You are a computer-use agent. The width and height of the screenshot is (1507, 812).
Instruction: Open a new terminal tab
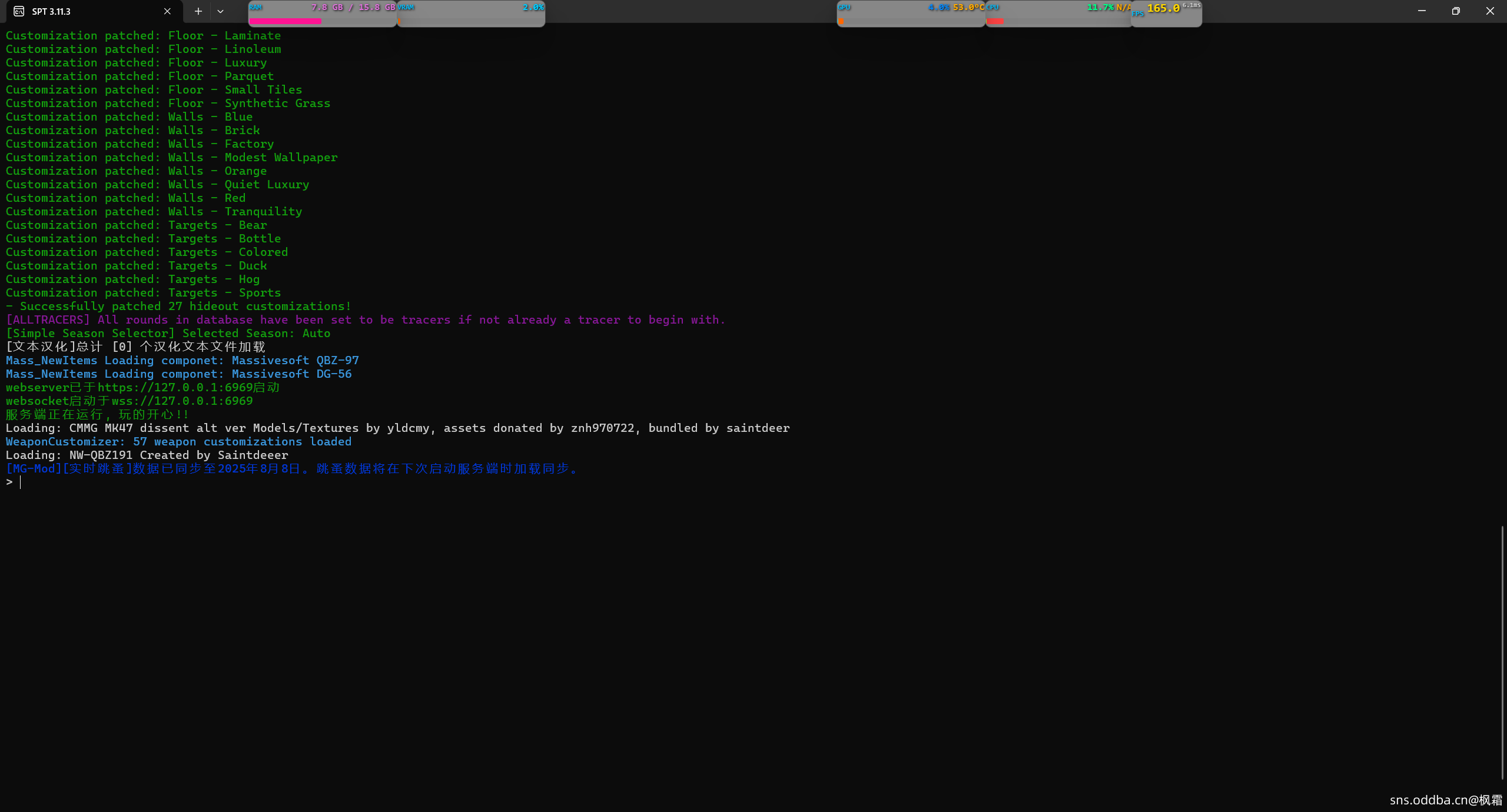(x=198, y=11)
